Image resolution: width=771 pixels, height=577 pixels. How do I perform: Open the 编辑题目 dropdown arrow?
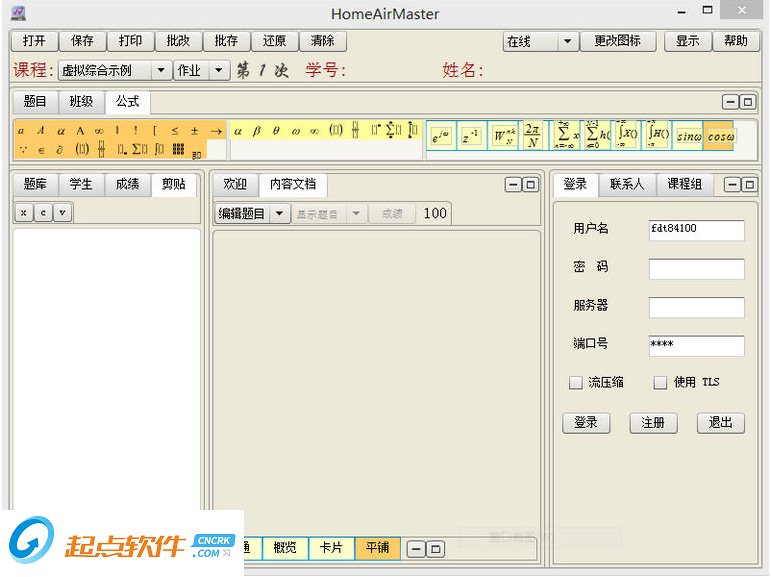pos(279,213)
